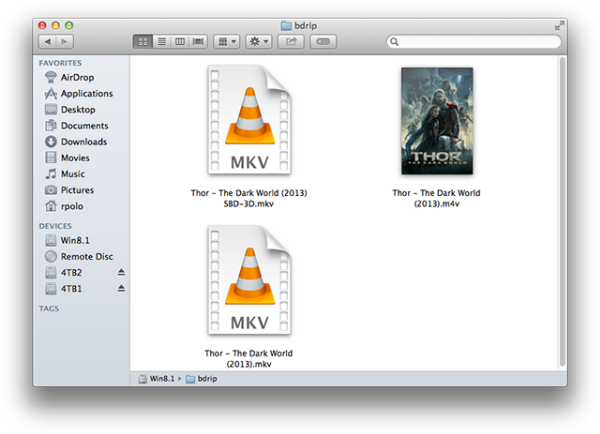Click the file name "Thor – The Dark World (2013) SBD-3D.mkv"

coord(249,198)
